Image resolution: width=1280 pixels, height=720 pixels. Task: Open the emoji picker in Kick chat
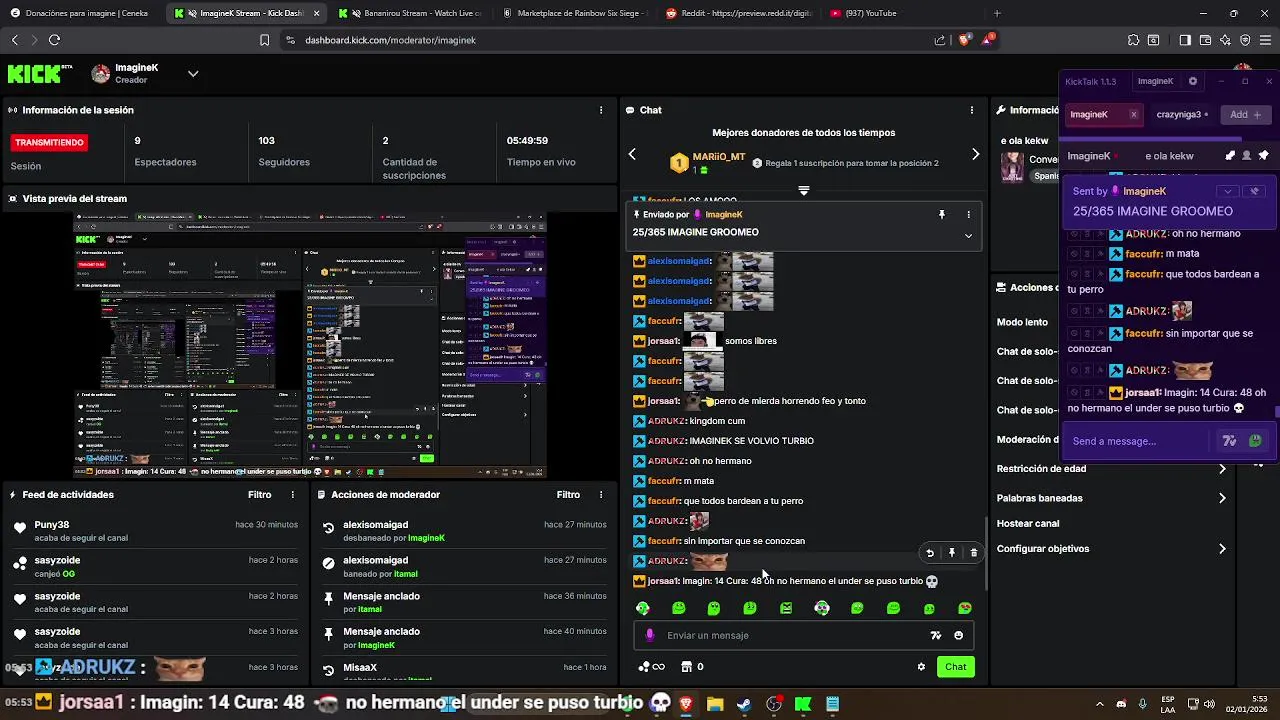(958, 635)
